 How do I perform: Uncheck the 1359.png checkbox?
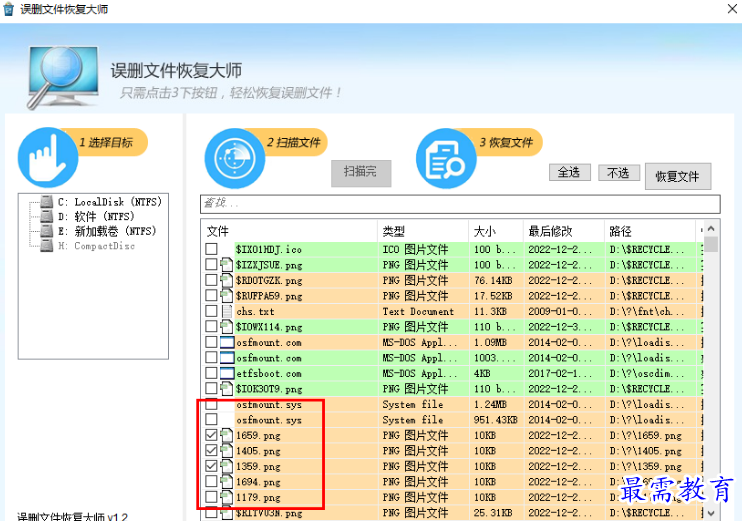point(212,466)
